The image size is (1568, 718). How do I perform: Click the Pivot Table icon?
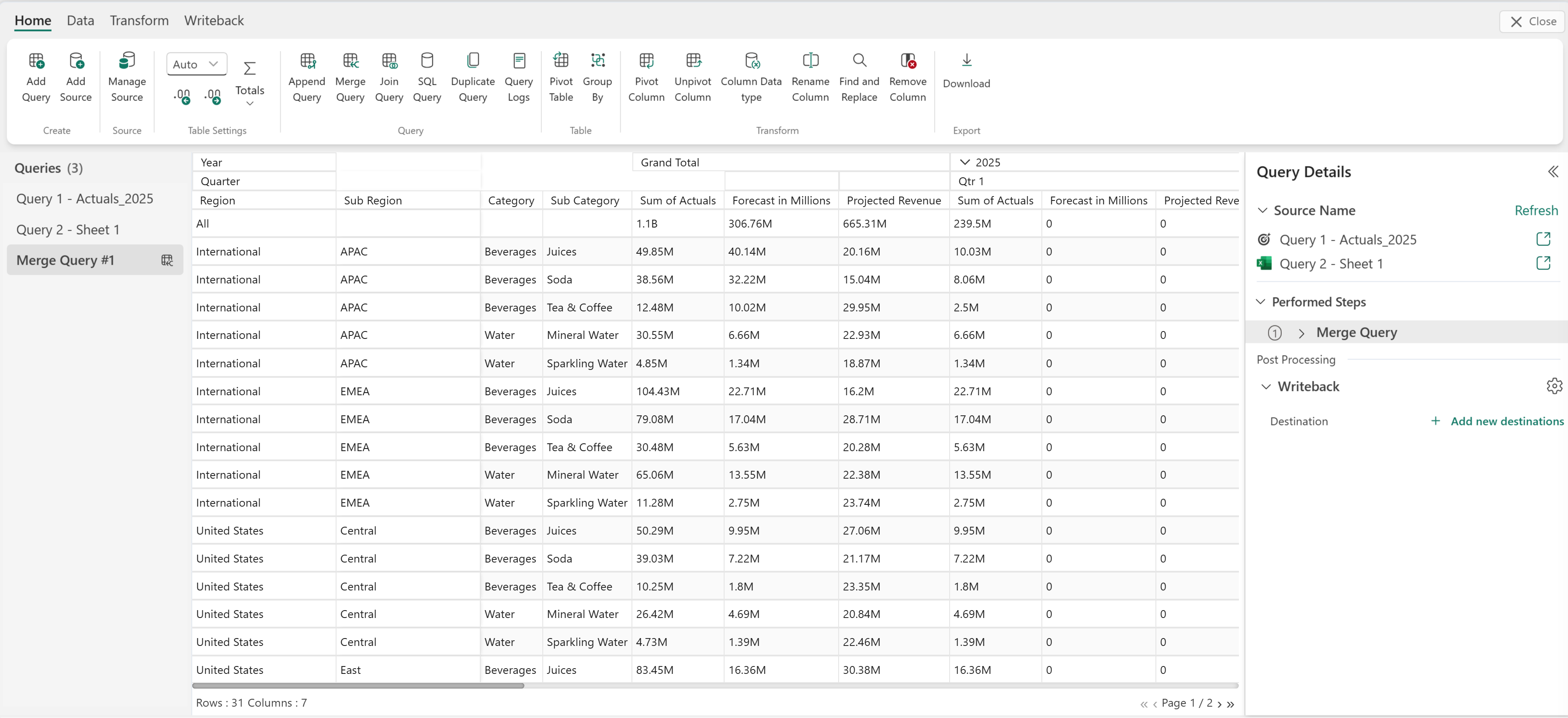click(x=560, y=61)
